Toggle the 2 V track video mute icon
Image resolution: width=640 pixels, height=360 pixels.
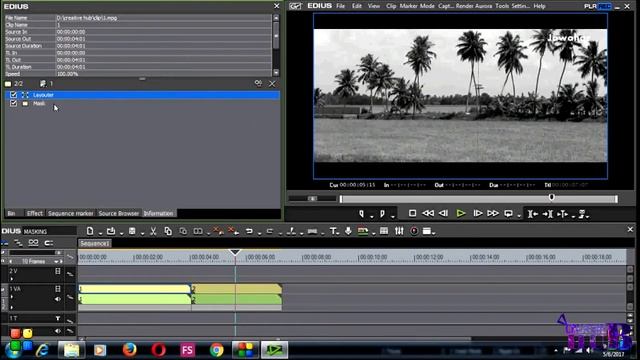(58, 271)
